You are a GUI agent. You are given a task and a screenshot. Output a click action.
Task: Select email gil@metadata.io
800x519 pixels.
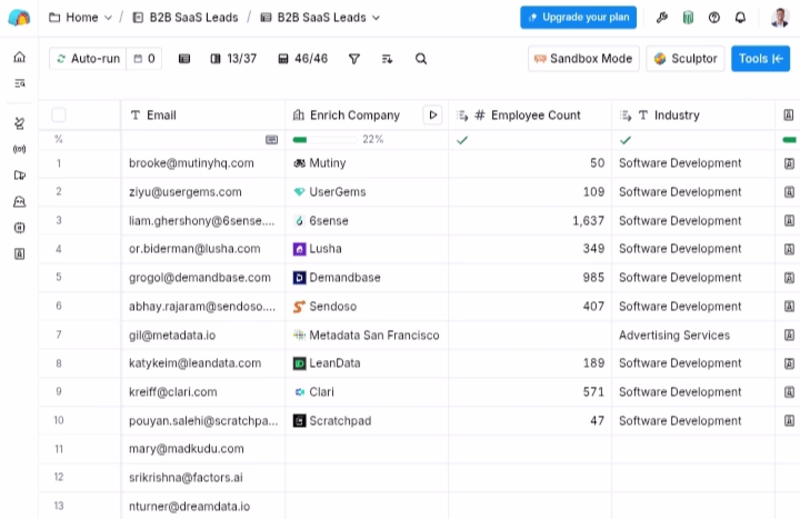pos(172,335)
